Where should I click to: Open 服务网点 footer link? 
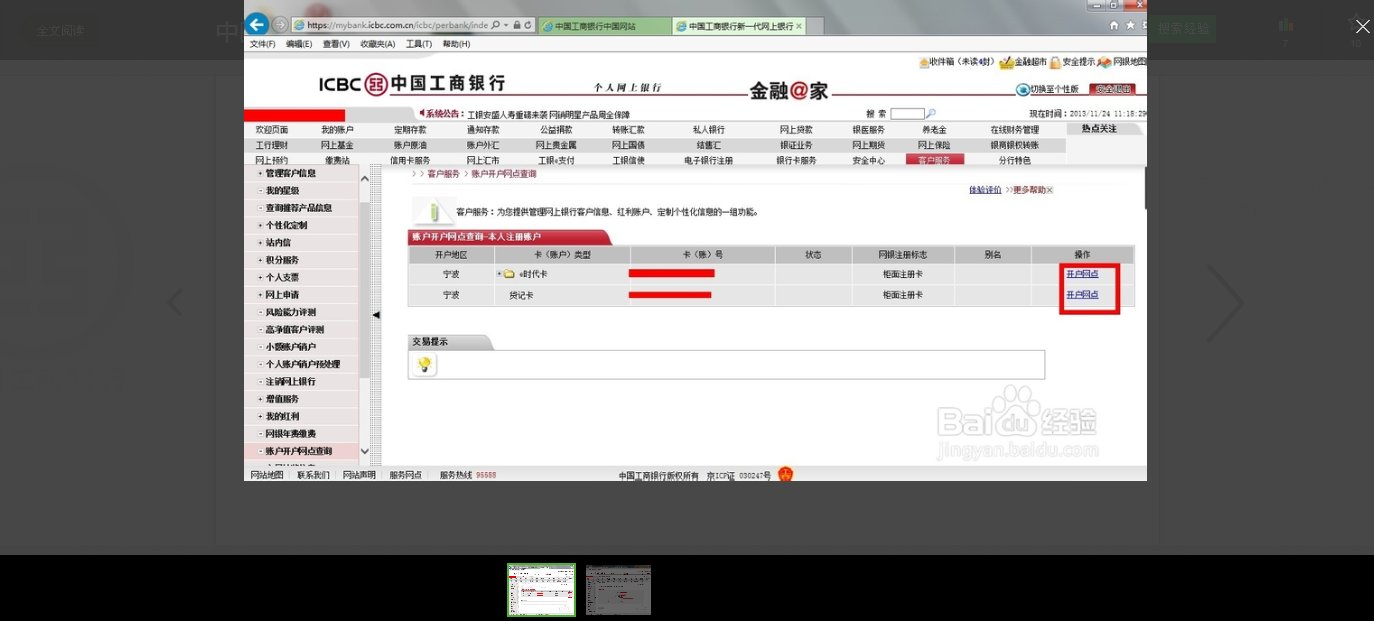[x=405, y=475]
